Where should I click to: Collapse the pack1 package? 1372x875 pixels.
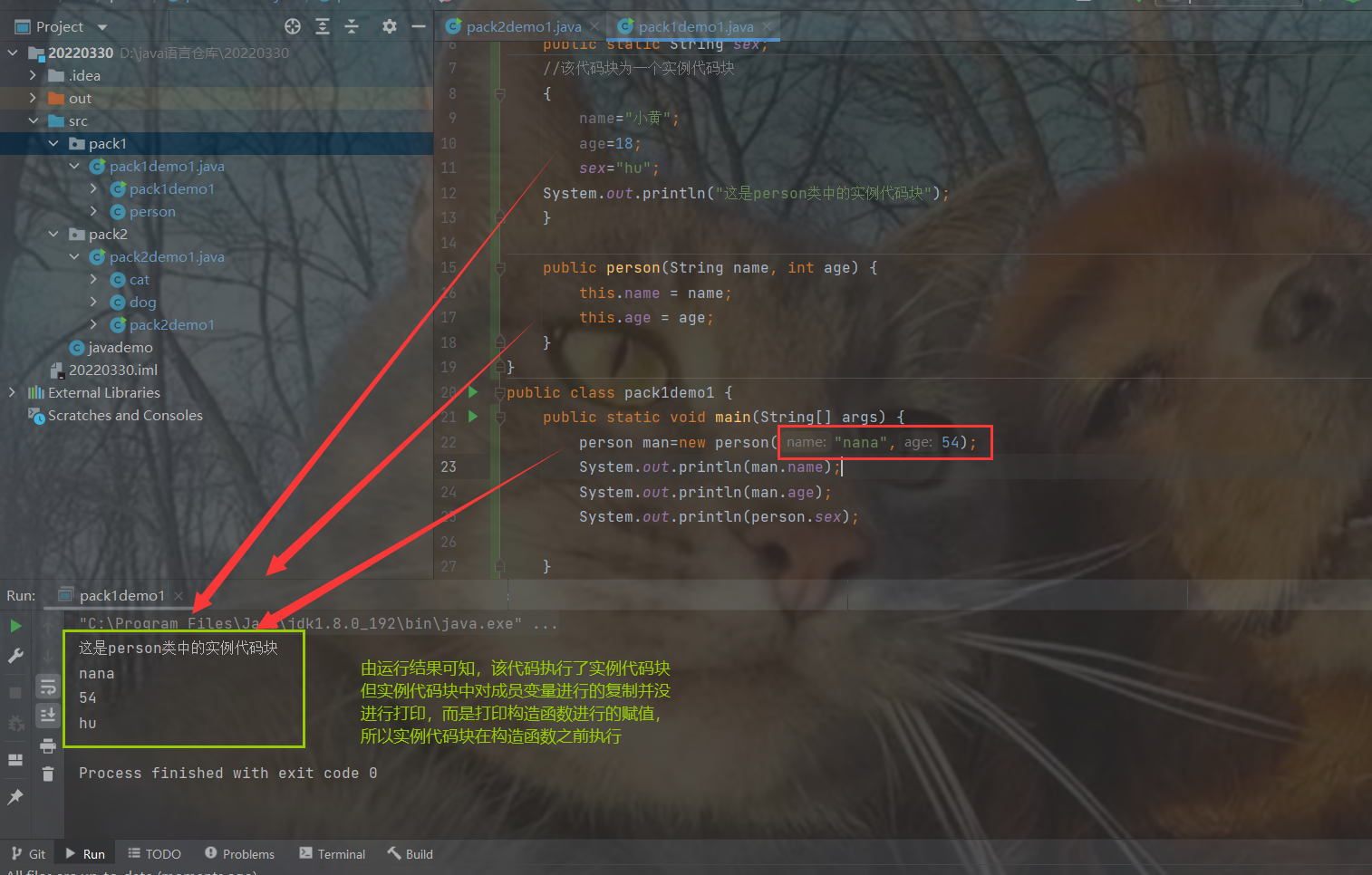tap(53, 144)
